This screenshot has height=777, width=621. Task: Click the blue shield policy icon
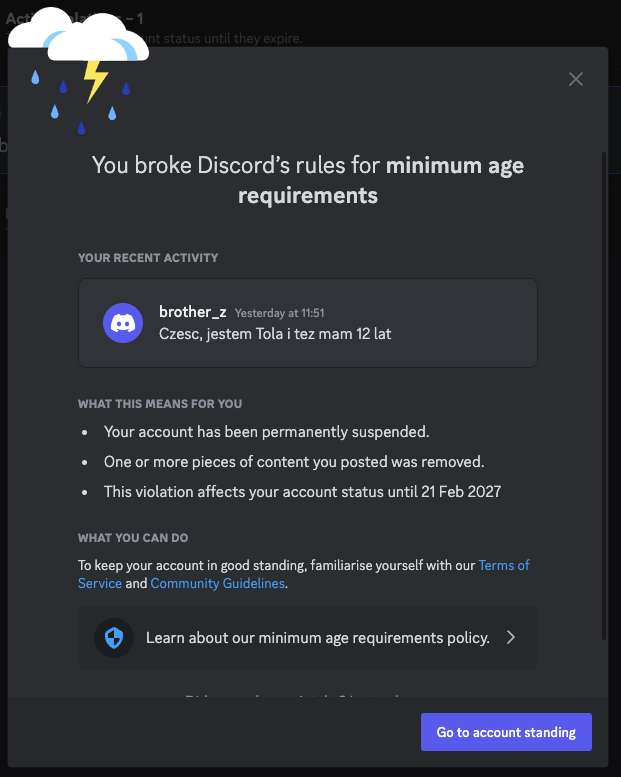click(x=114, y=637)
